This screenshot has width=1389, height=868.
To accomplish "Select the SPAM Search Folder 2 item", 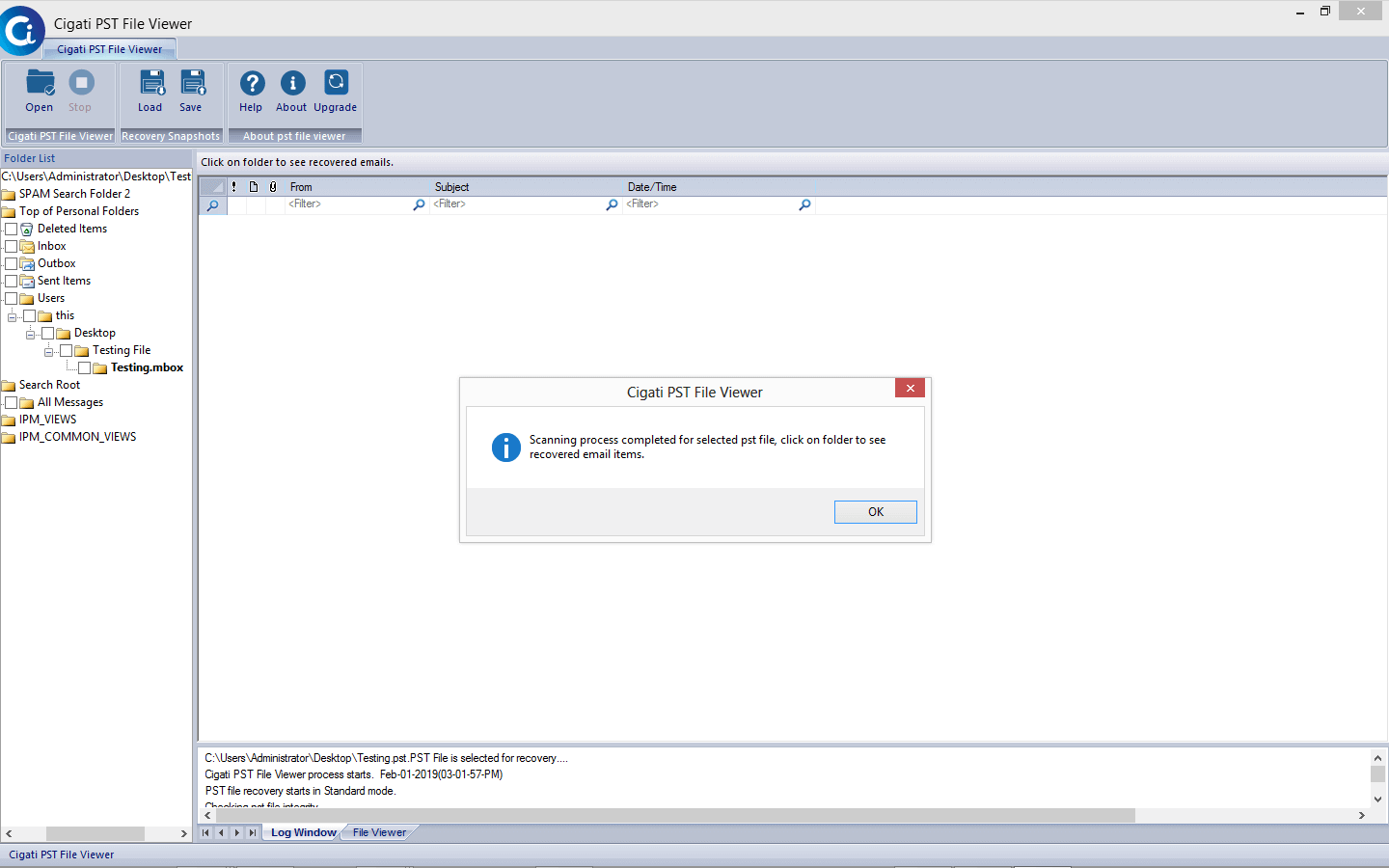I will pos(74,194).
